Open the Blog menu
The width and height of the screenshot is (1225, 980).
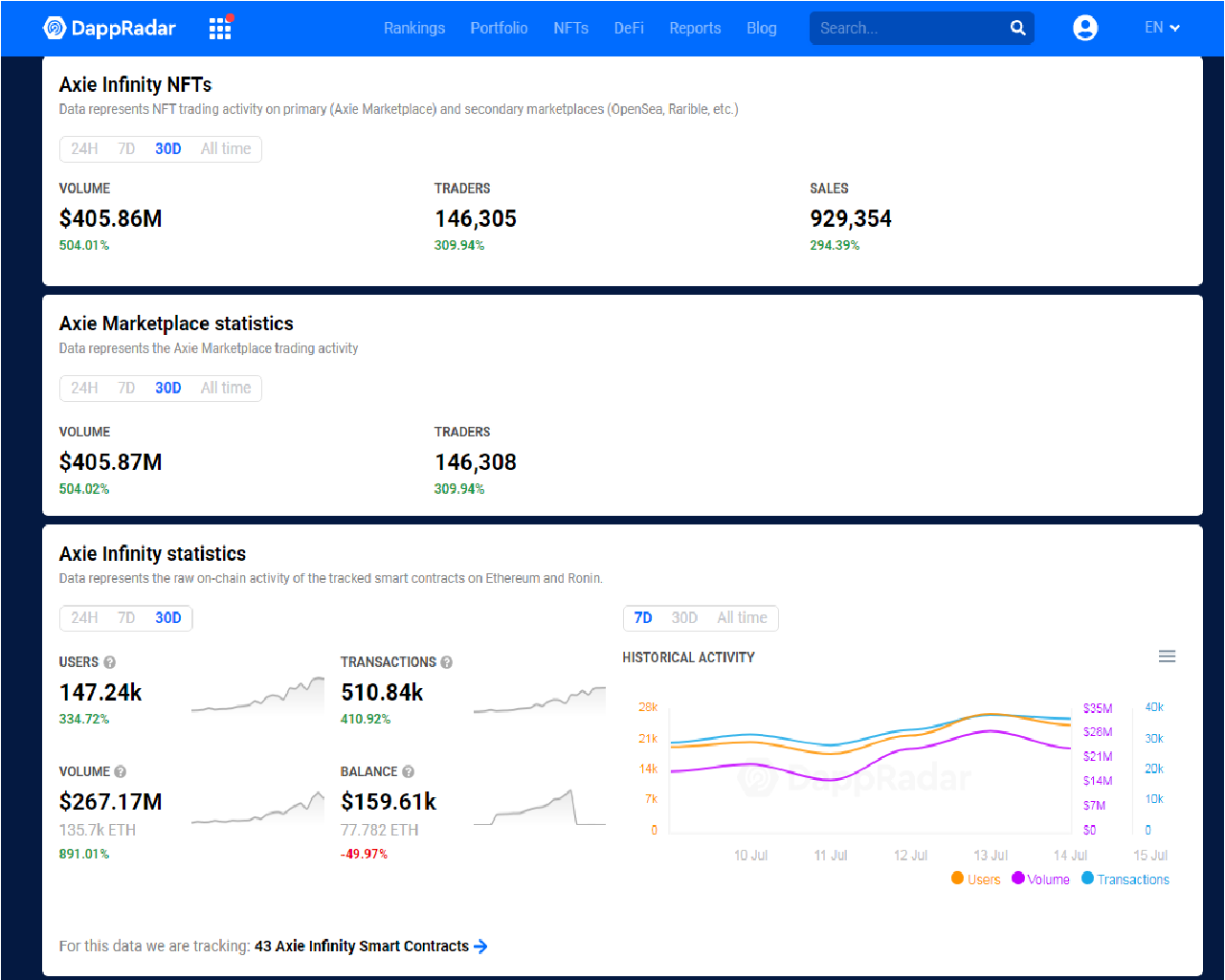pyautogui.click(x=762, y=28)
